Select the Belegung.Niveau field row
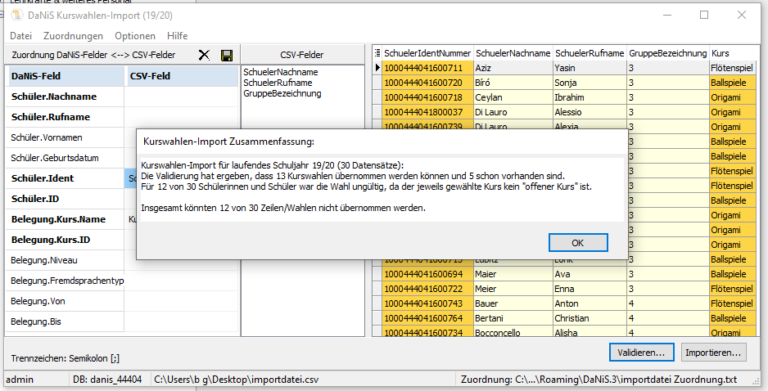 click(x=122, y=260)
